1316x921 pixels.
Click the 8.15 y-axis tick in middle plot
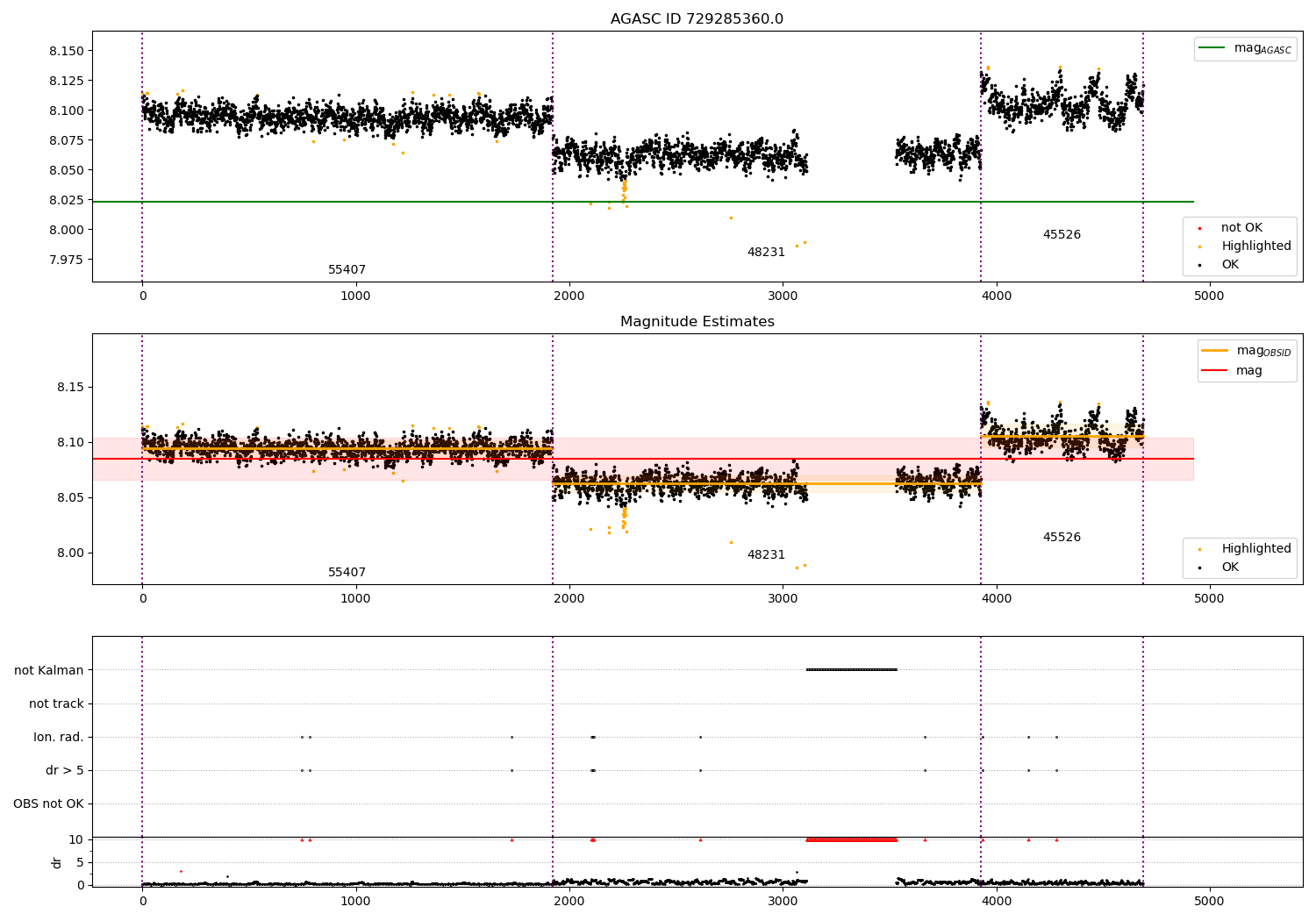point(70,388)
